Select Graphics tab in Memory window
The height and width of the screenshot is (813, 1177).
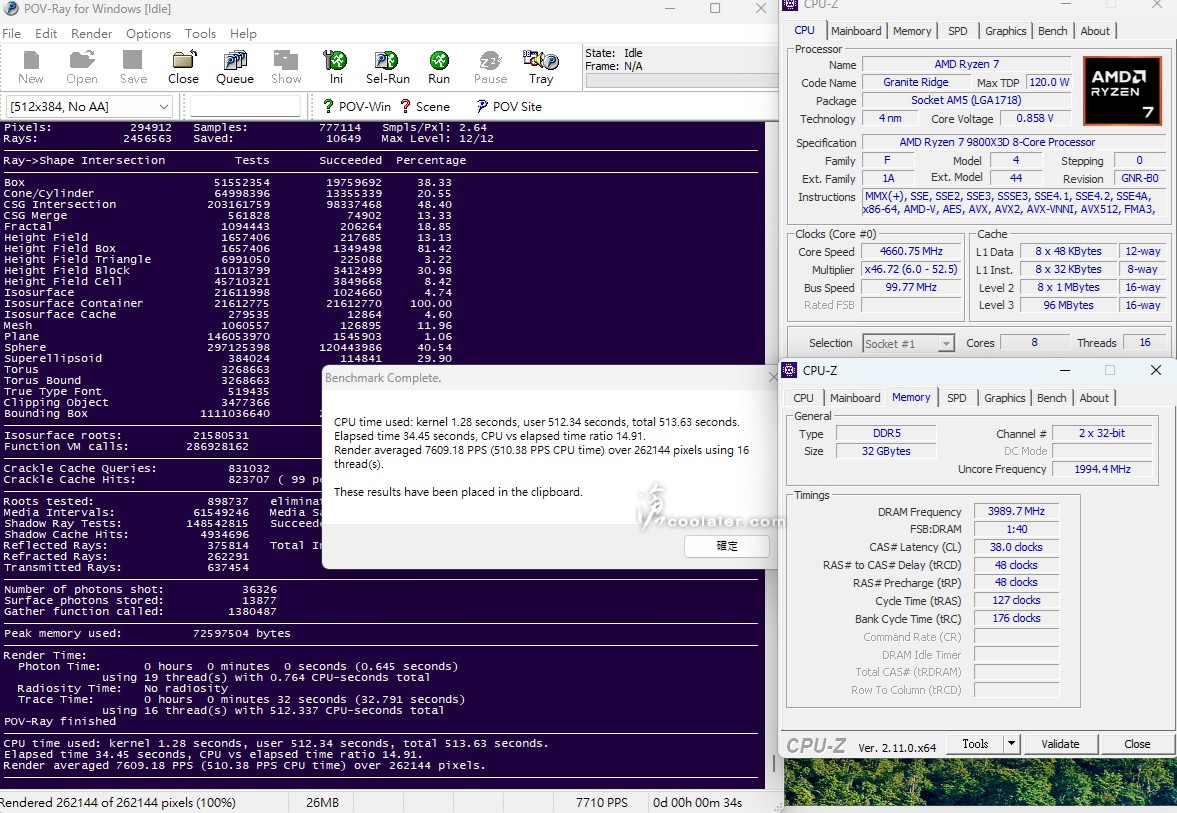(1004, 398)
